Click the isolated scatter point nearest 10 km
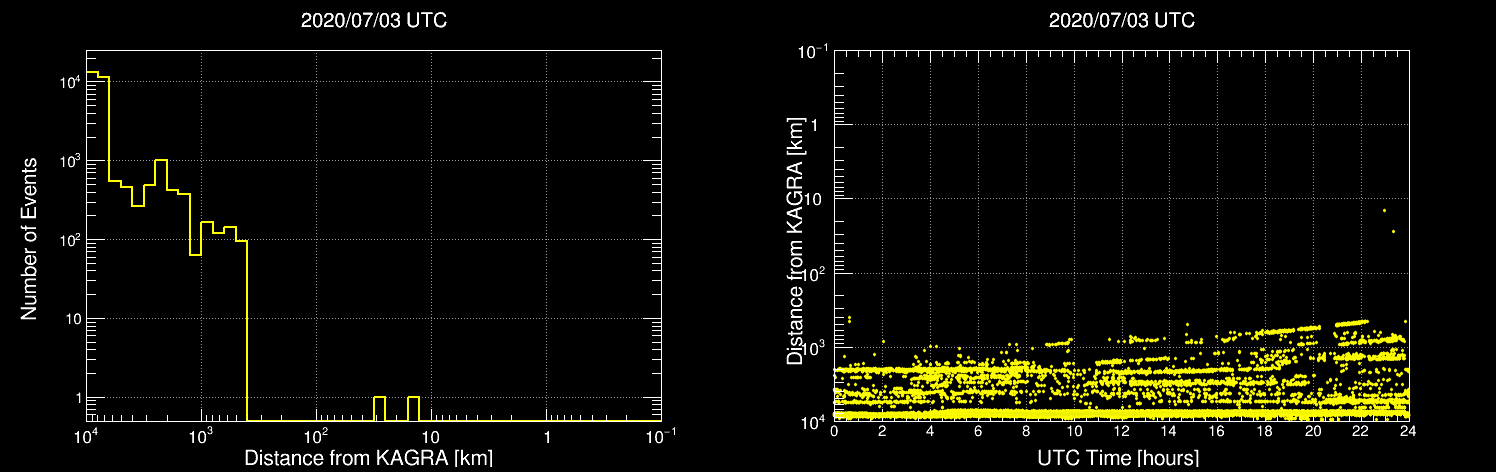The image size is (1496, 472). (x=1384, y=210)
